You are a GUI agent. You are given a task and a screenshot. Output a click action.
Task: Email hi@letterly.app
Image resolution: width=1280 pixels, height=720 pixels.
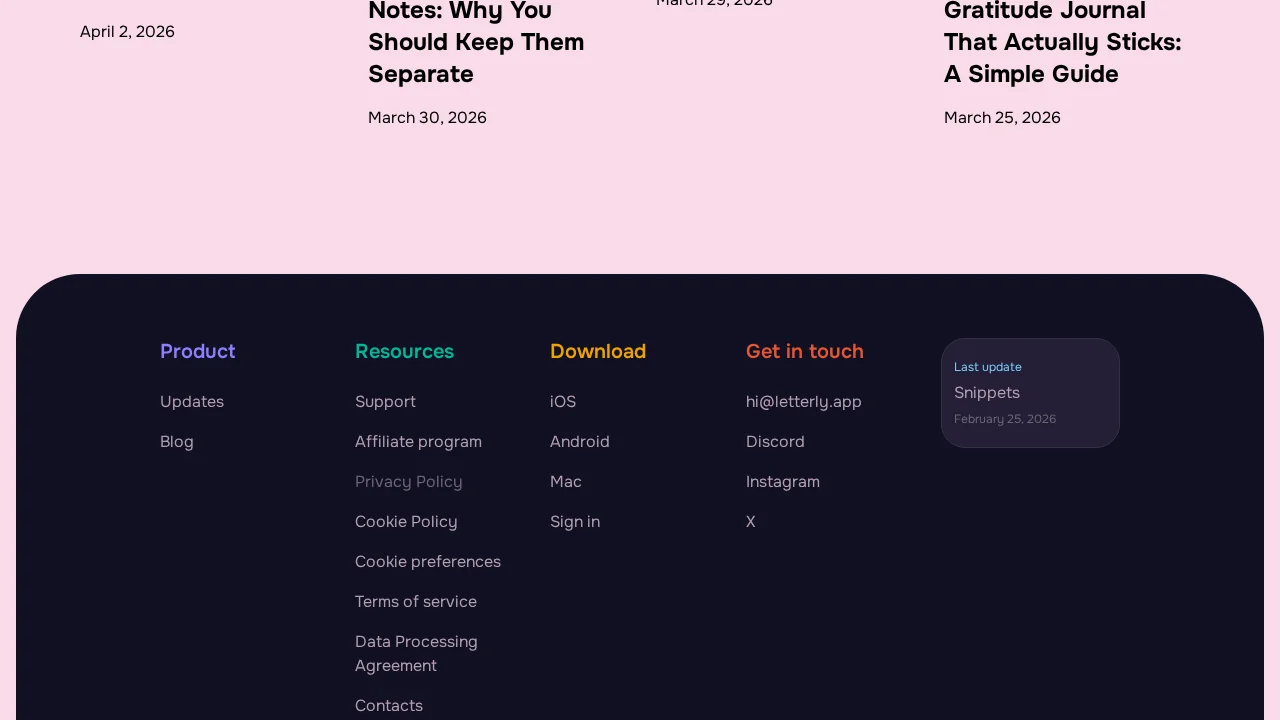(804, 401)
